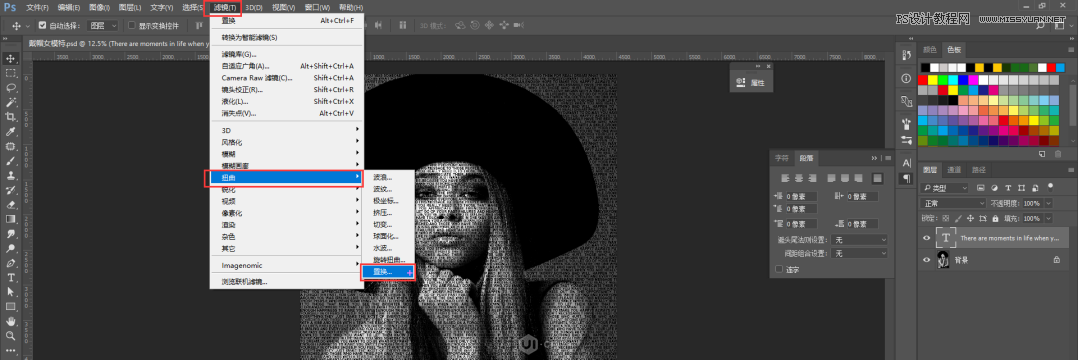Open 避头尾法则设置 dropdown
This screenshot has width=1078, height=360.
(859, 240)
